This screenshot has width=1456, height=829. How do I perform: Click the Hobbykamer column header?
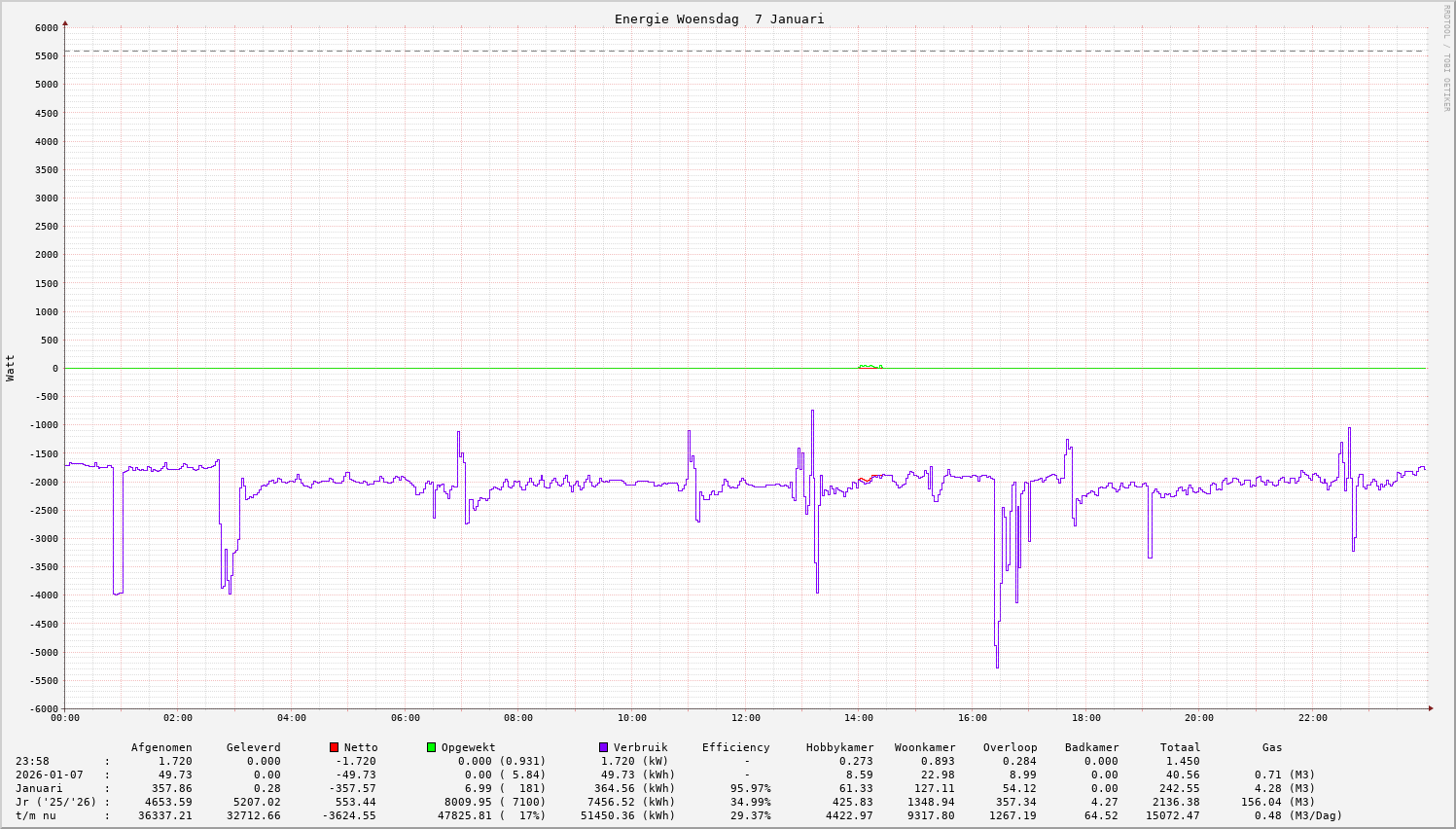(839, 748)
